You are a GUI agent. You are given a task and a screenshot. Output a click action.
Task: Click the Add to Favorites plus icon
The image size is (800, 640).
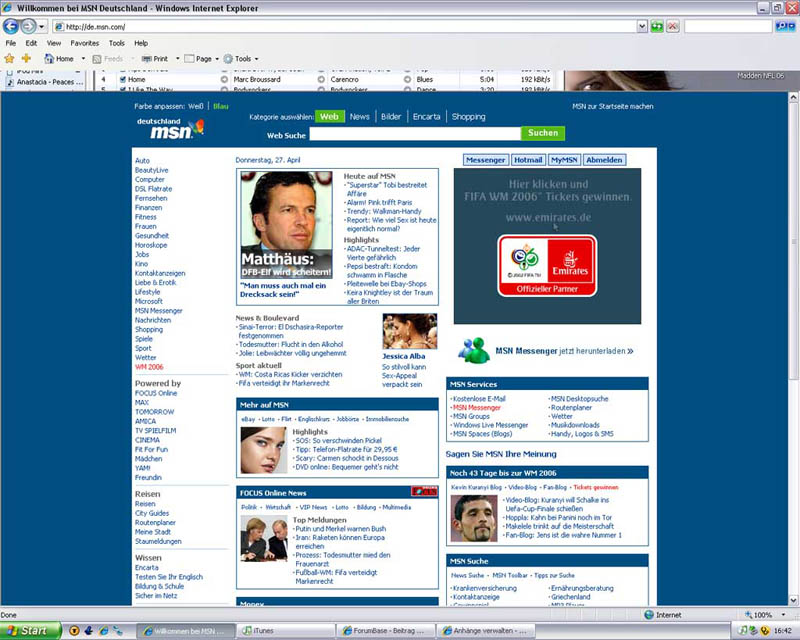point(26,59)
